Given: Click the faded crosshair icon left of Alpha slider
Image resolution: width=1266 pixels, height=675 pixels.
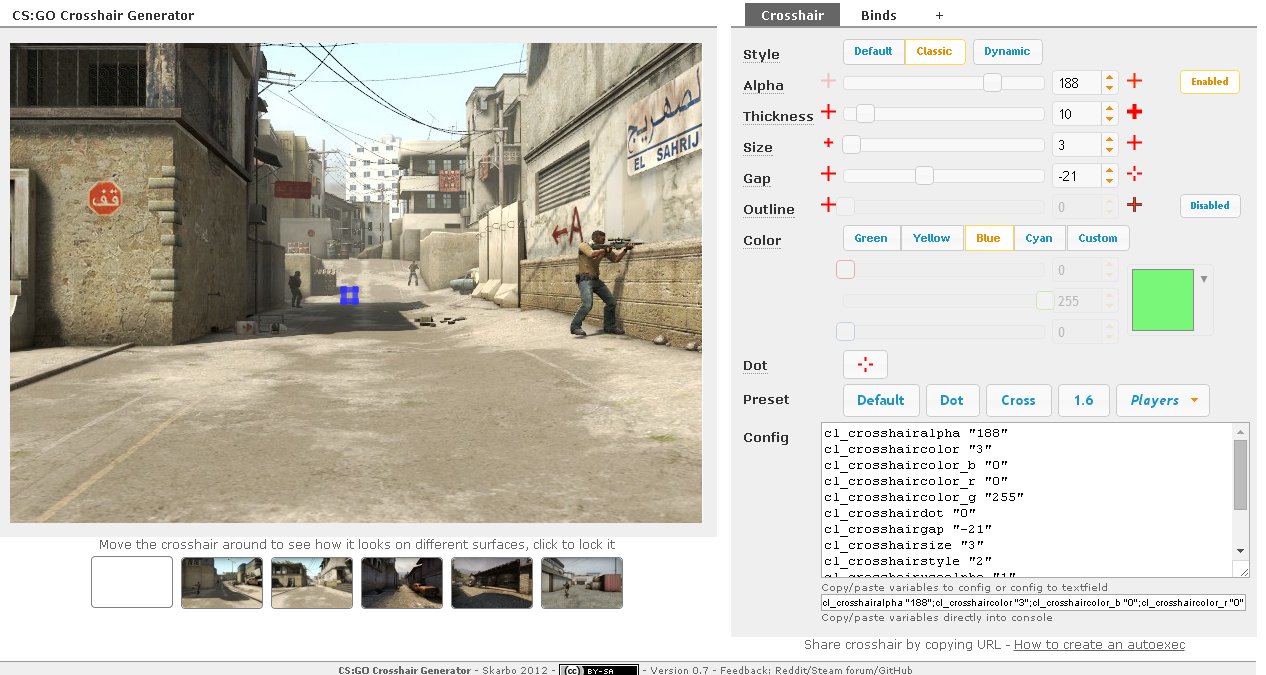Looking at the screenshot, I should coord(828,82).
